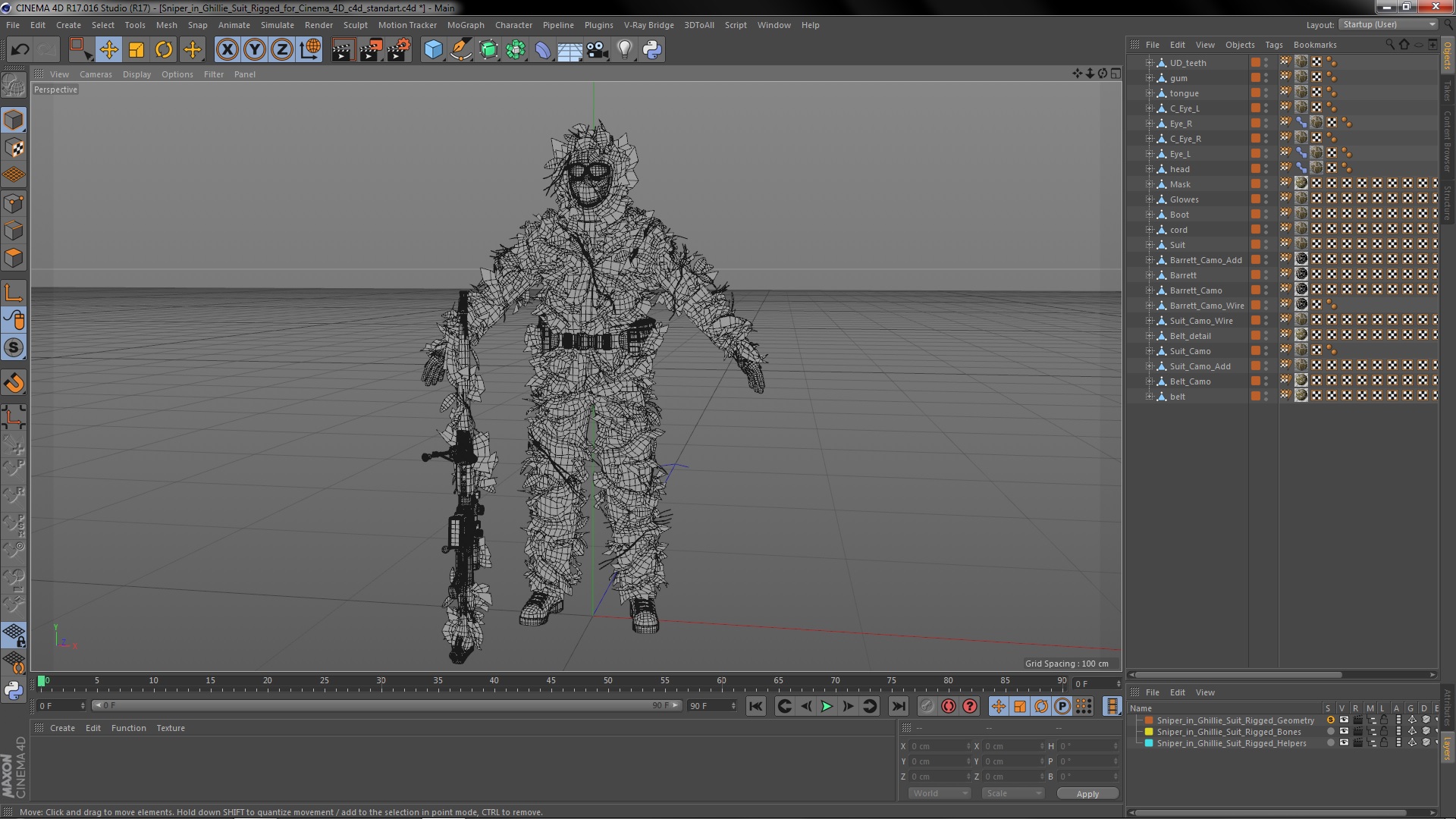Image resolution: width=1456 pixels, height=819 pixels.
Task: Open the Layout dropdown Startup (User)
Action: pos(1389,25)
